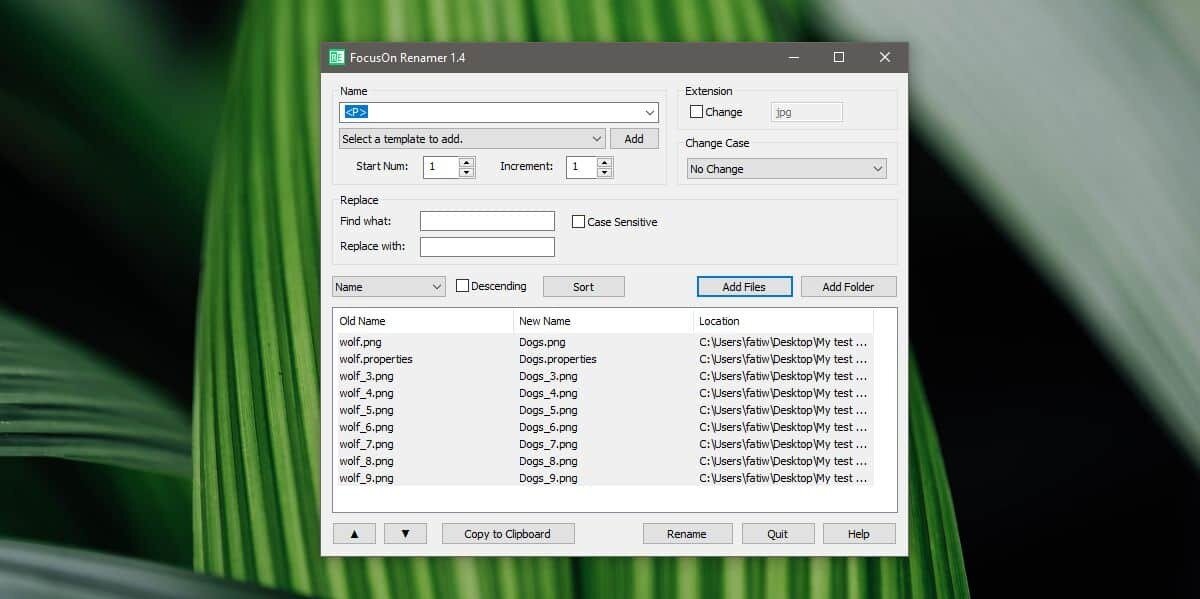Open the sort-by Name dropdown

[x=388, y=287]
